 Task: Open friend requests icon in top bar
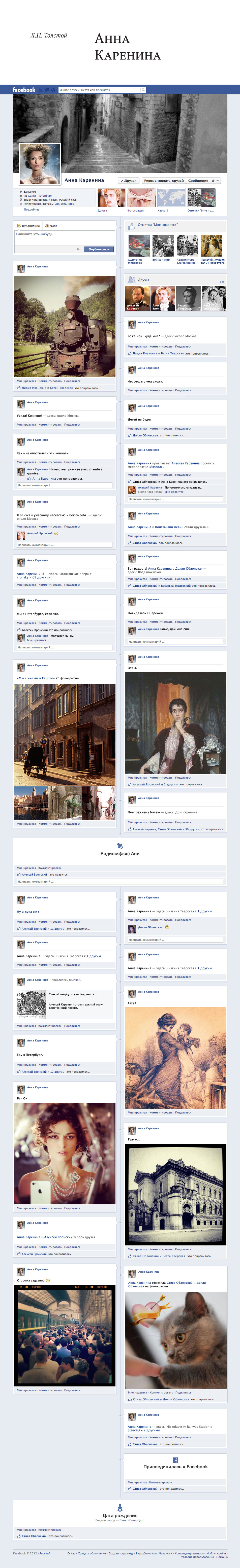coord(41,90)
